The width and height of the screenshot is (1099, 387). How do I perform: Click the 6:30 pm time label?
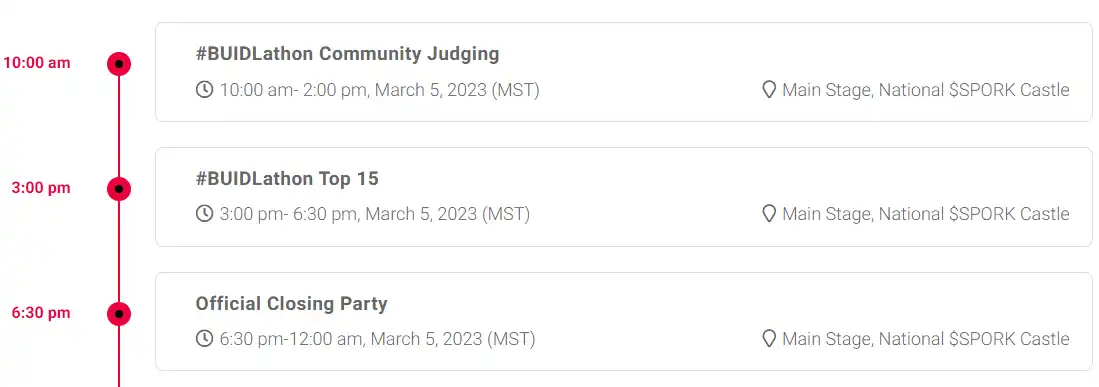coord(41,313)
